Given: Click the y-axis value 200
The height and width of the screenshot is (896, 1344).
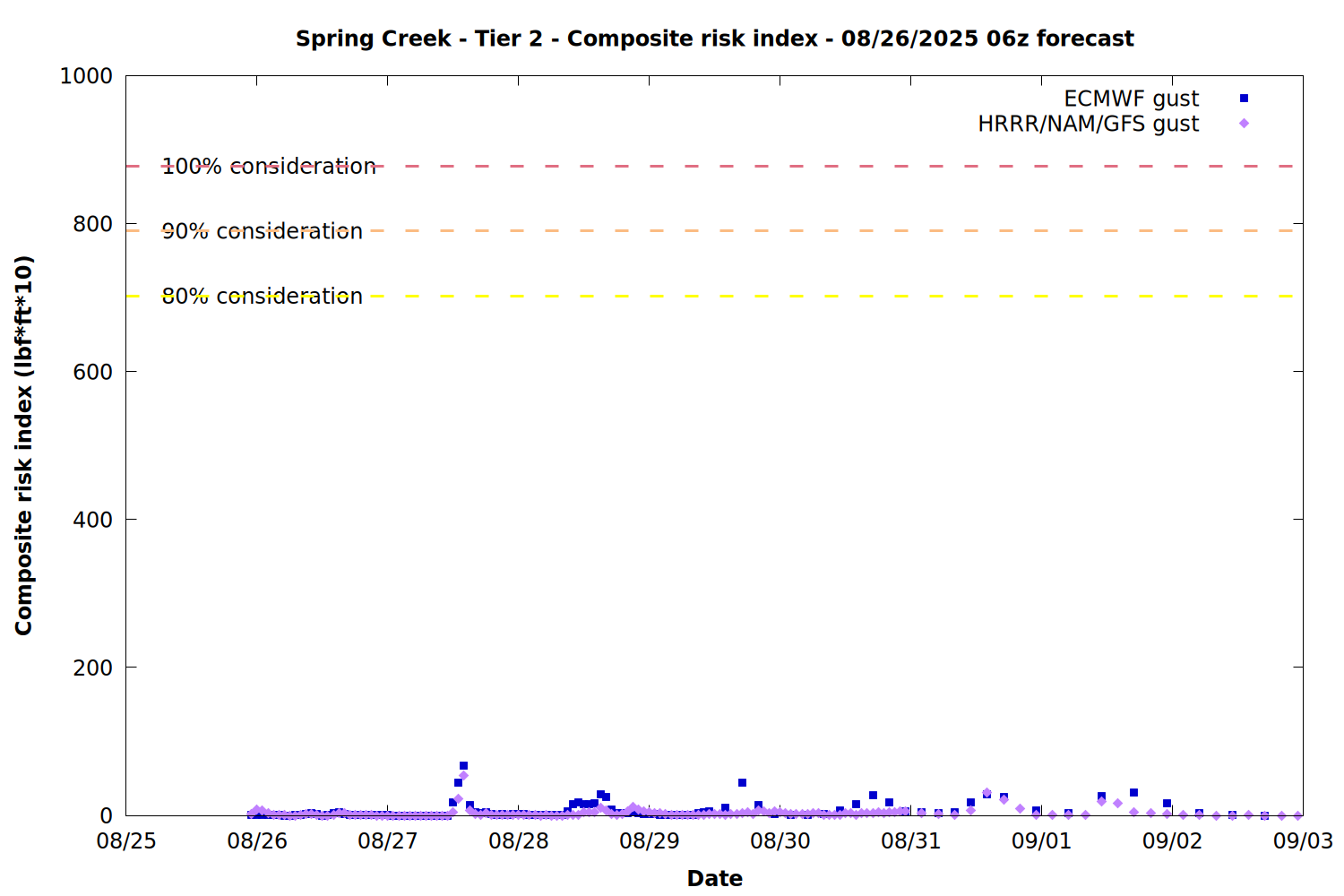Looking at the screenshot, I should click(93, 668).
